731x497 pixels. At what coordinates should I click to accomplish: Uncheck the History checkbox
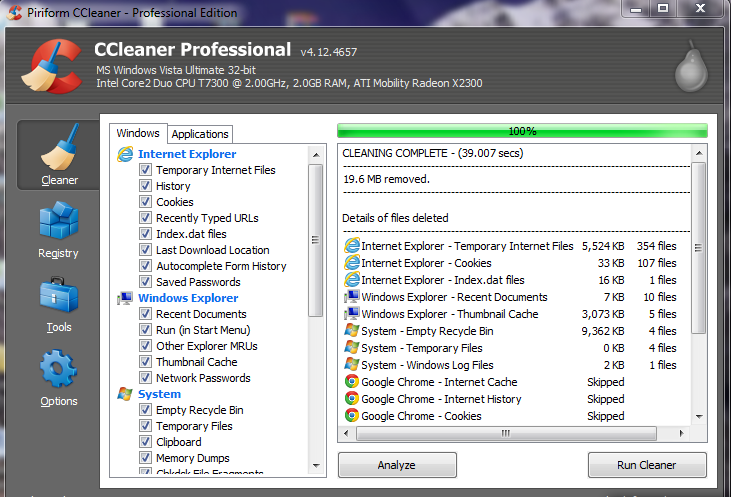coord(145,186)
